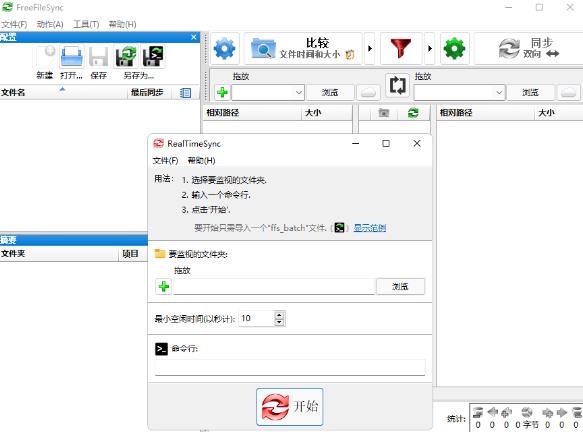Click the 同步 synchronize button
Screen dimensions: 583x432
[529, 48]
